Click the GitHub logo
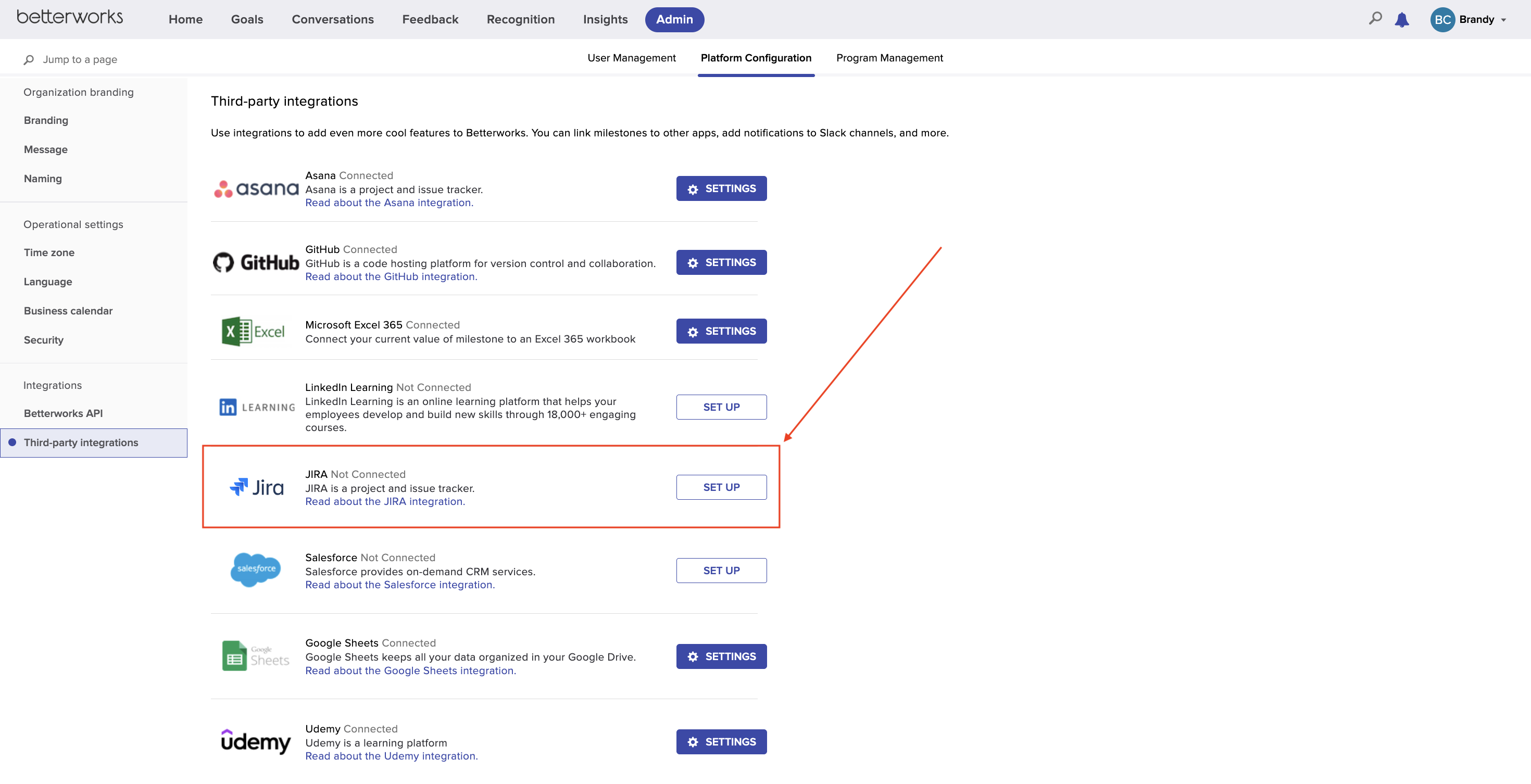 pos(256,262)
